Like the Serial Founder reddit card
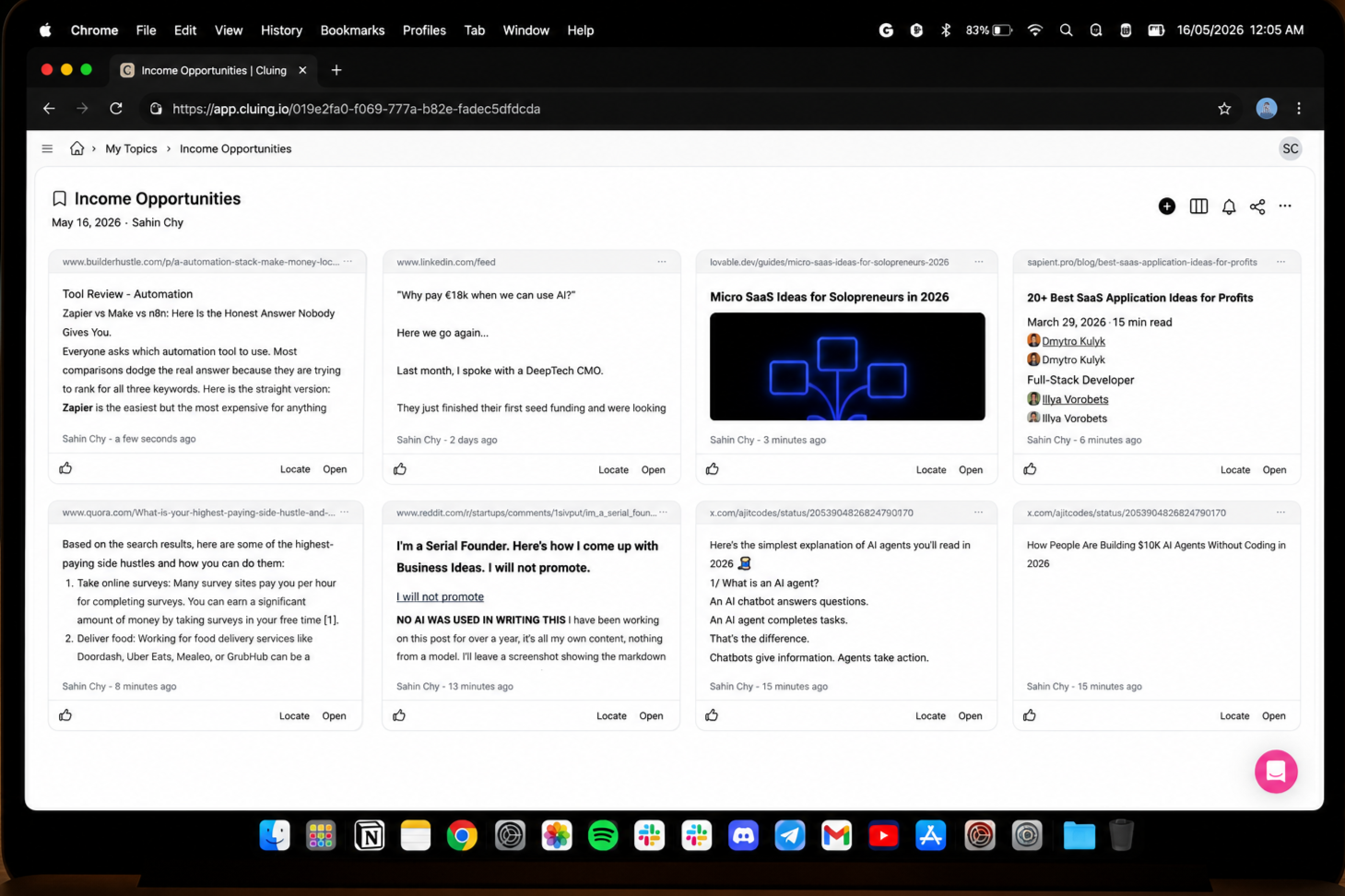The height and width of the screenshot is (896, 1345). point(399,715)
